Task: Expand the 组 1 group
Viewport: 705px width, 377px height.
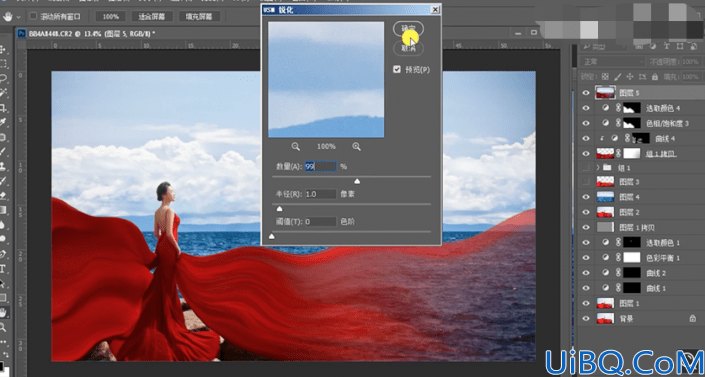Action: click(598, 167)
